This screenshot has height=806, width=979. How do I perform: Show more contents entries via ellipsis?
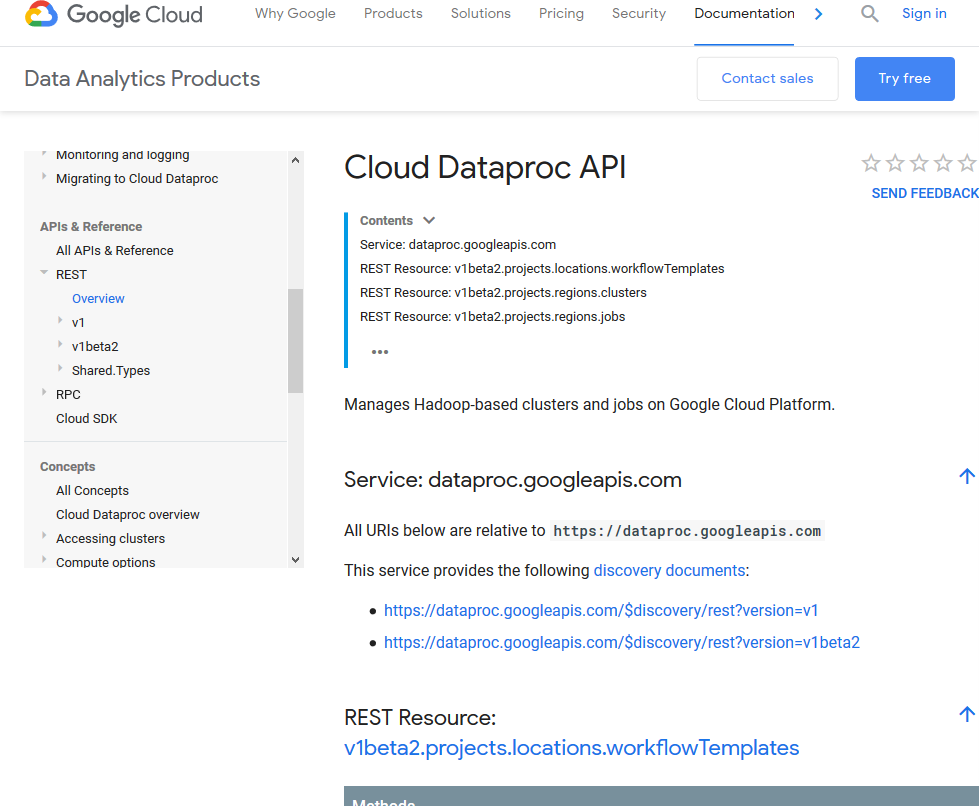tap(380, 352)
